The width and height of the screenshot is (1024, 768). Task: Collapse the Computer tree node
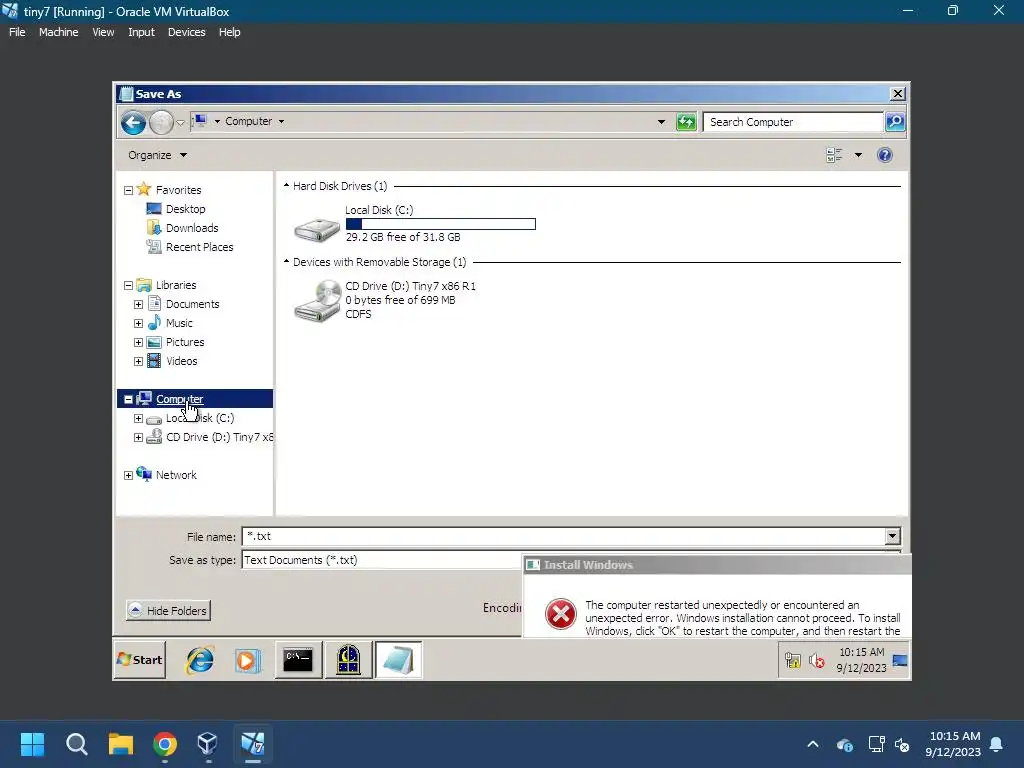[x=129, y=399]
